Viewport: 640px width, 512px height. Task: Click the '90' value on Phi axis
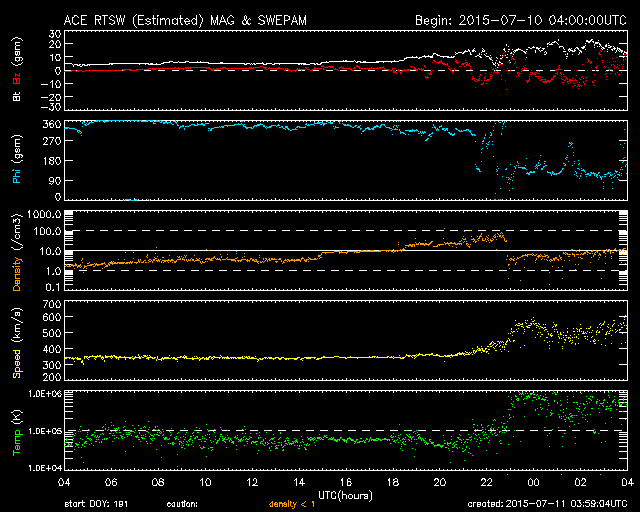point(56,181)
